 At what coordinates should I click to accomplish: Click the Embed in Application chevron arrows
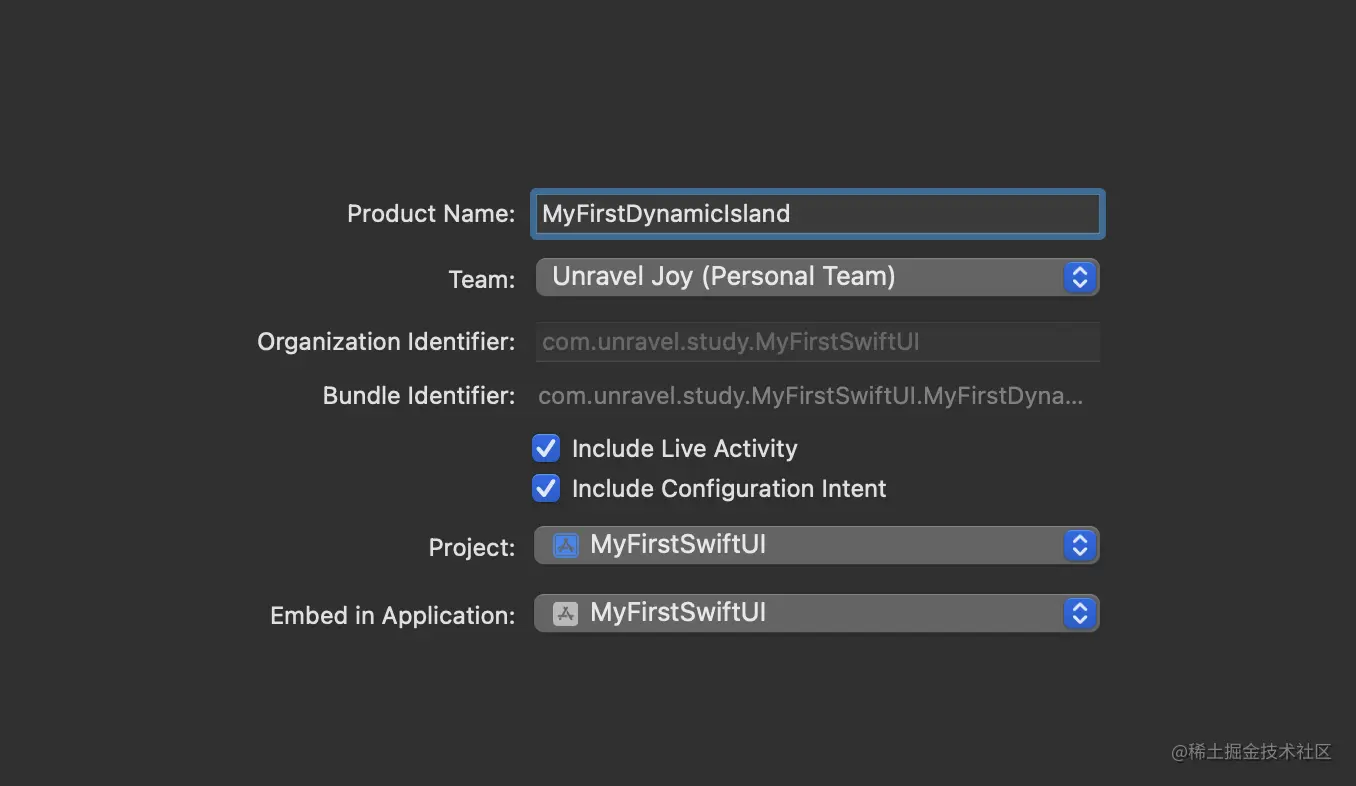point(1079,613)
